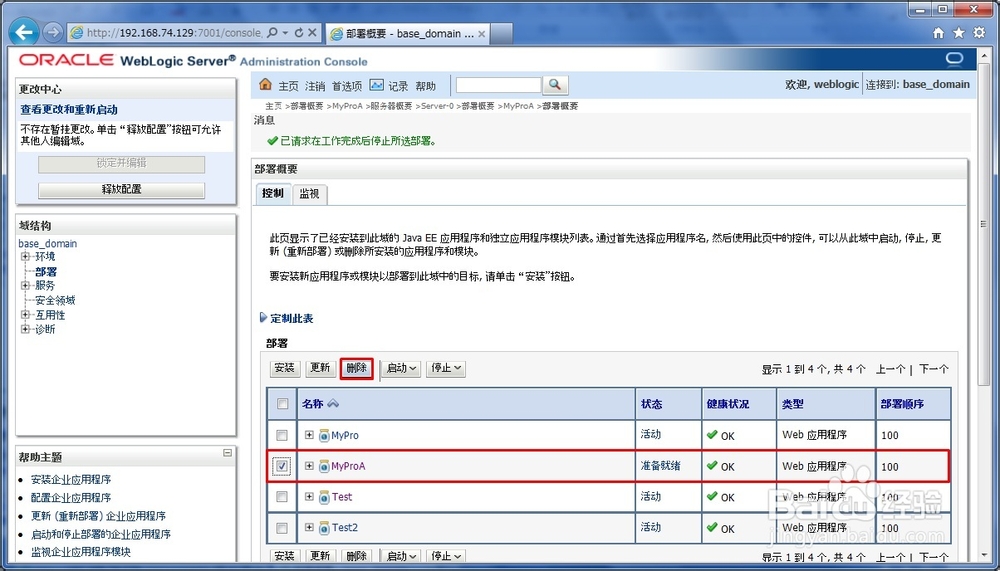
Task: Expand the 定制此表 disclosure triangle
Action: [x=263, y=317]
